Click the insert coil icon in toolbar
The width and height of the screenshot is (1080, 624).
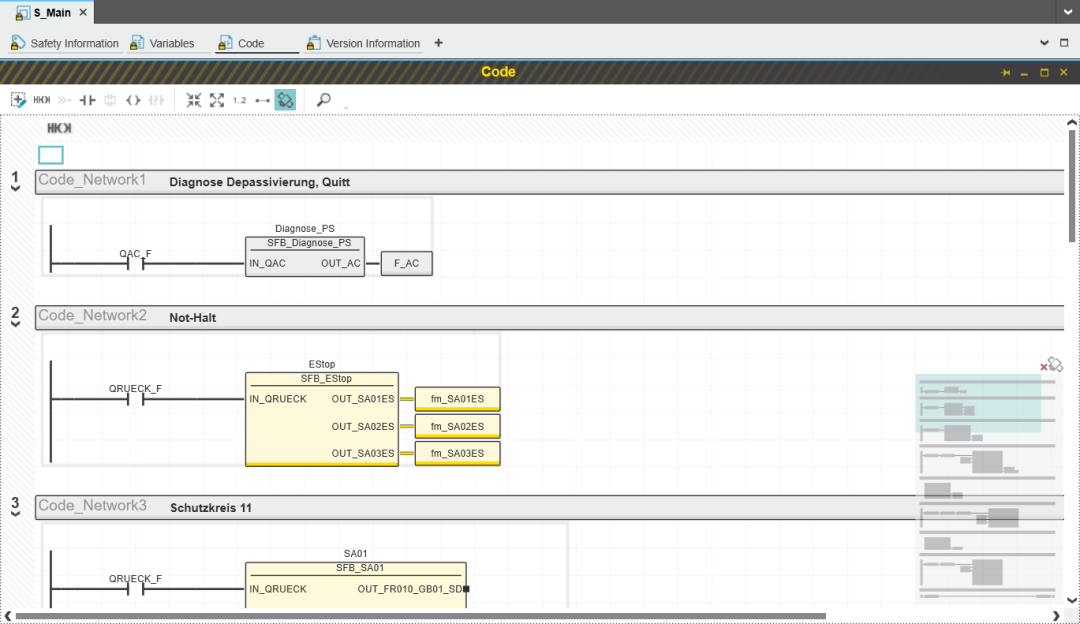(133, 100)
